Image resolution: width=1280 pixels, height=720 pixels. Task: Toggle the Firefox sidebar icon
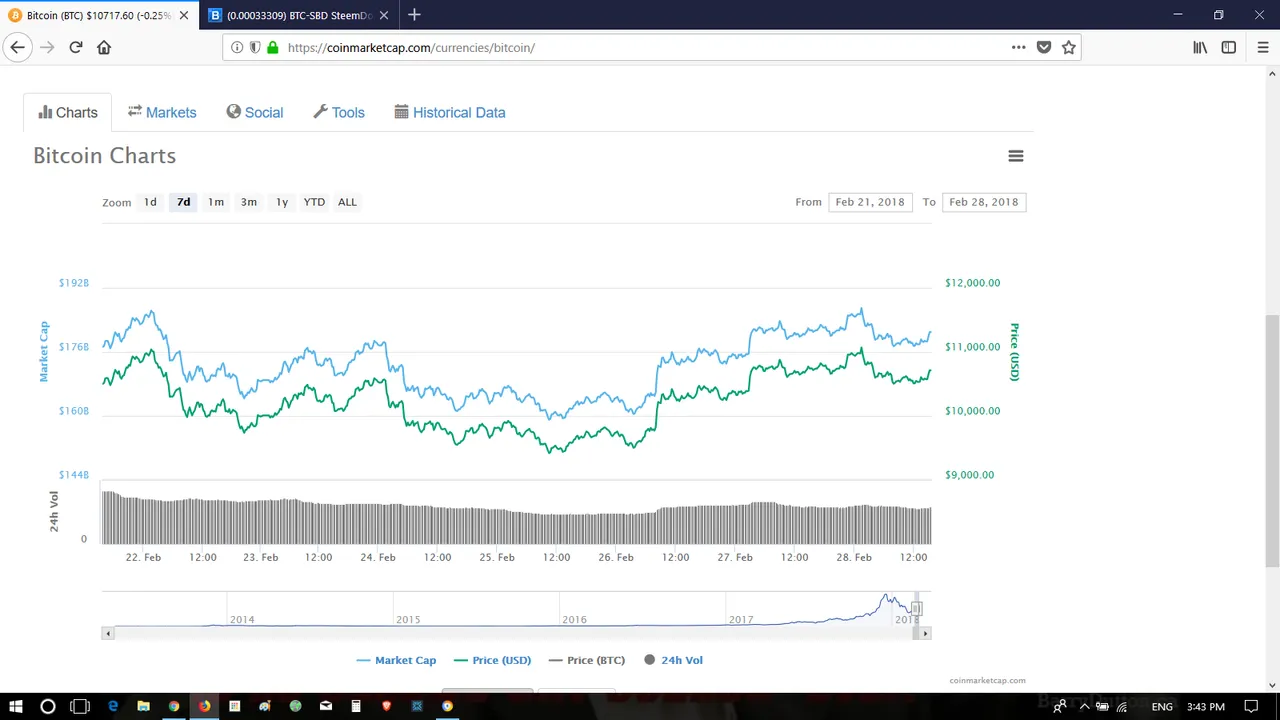tap(1229, 47)
